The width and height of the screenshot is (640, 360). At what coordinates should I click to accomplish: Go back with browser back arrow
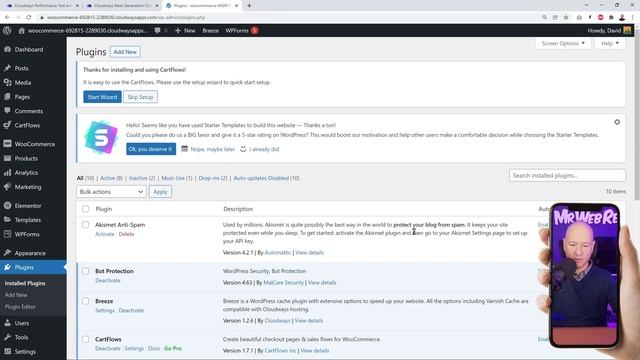tap(7, 17)
